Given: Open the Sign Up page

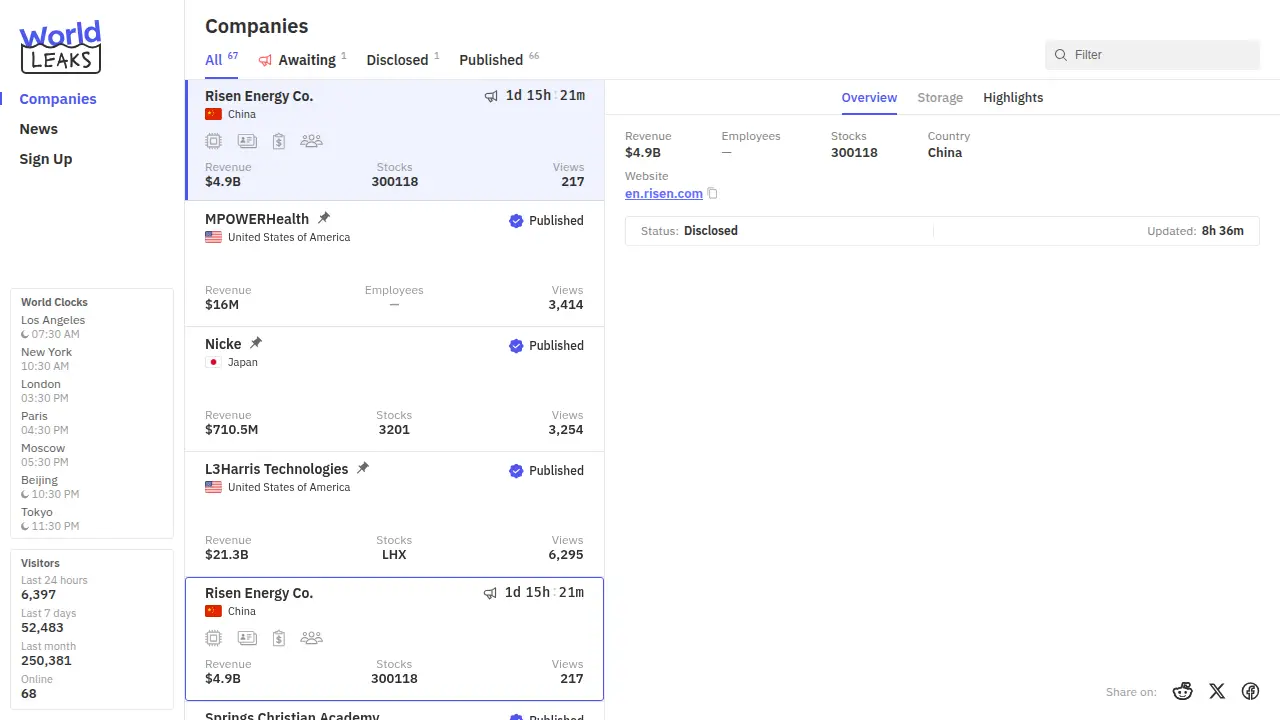Looking at the screenshot, I should [x=46, y=159].
